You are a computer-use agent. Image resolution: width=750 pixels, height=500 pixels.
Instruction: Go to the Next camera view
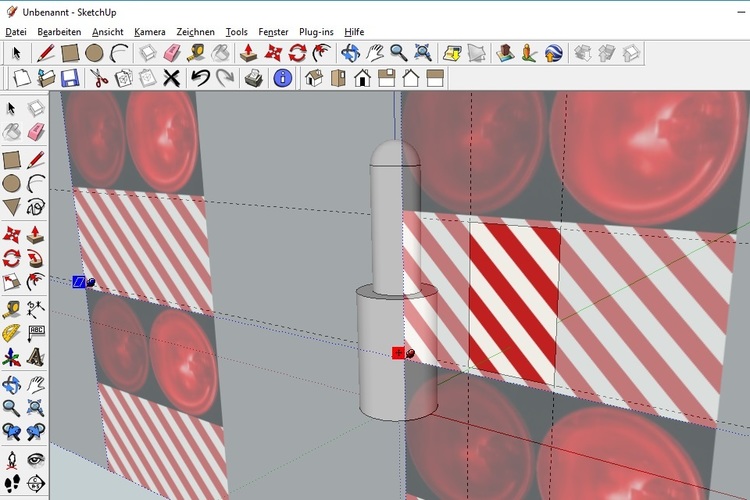click(x=36, y=433)
